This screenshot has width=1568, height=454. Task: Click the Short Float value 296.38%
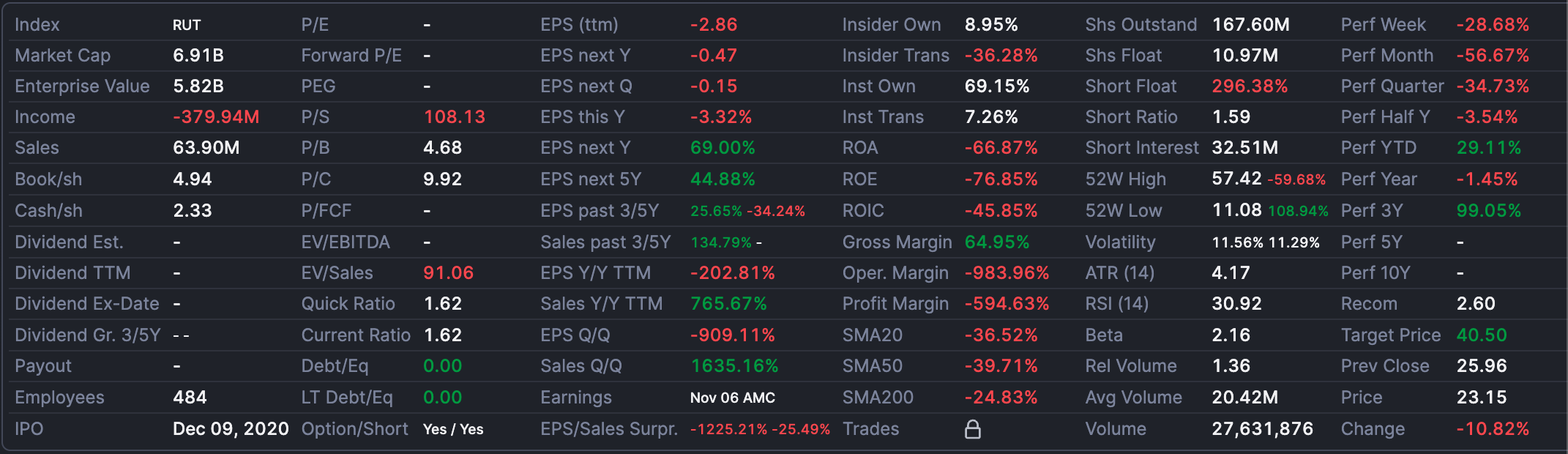click(x=1249, y=86)
